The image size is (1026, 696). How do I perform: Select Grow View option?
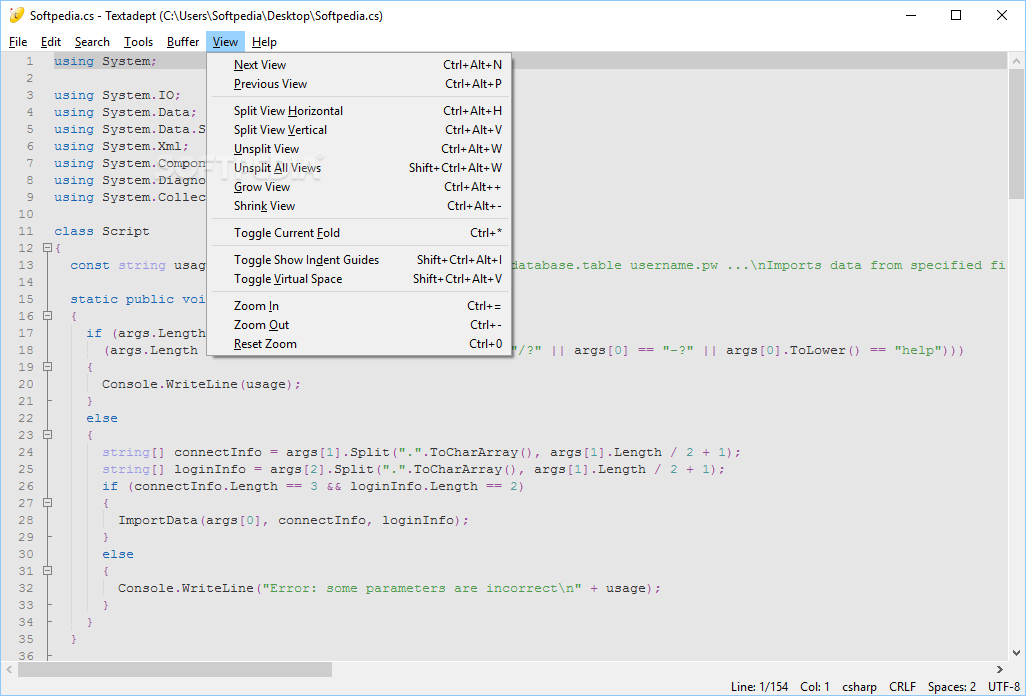click(359, 186)
